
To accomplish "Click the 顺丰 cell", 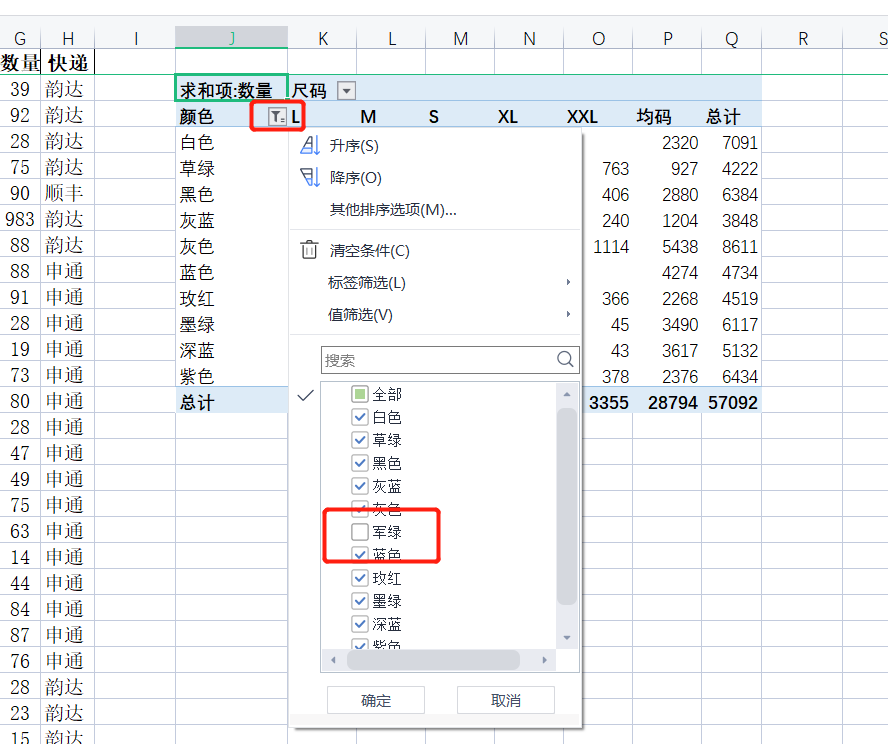I will [x=67, y=193].
